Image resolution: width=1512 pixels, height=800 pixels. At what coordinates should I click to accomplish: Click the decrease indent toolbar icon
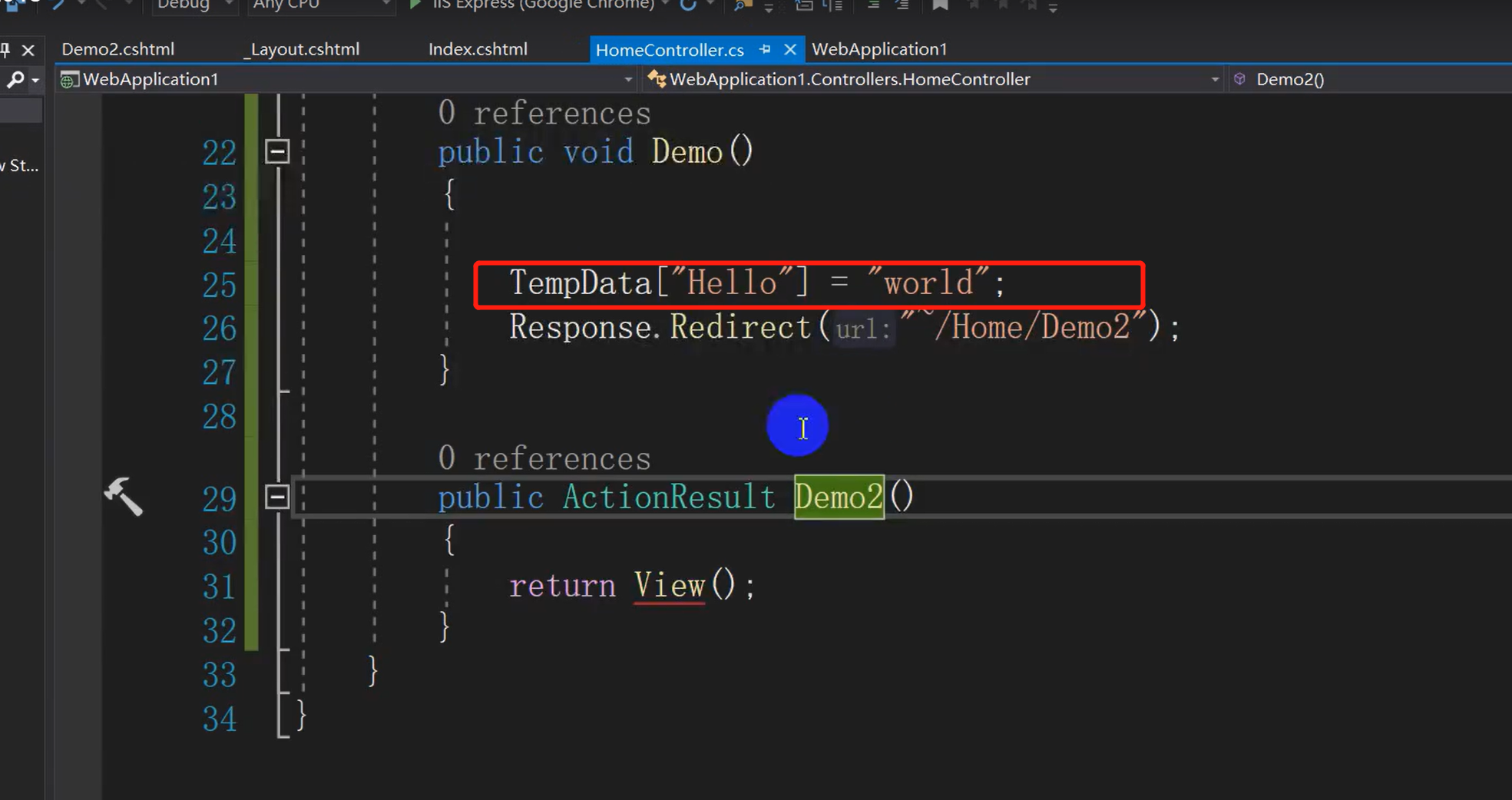pyautogui.click(x=873, y=5)
